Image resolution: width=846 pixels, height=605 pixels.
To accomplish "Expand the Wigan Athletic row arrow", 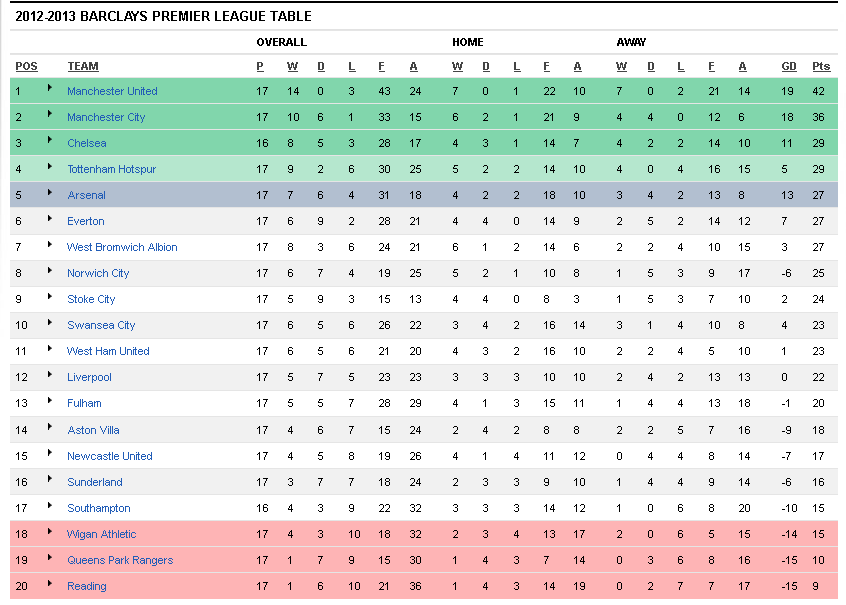I will pos(50,531).
